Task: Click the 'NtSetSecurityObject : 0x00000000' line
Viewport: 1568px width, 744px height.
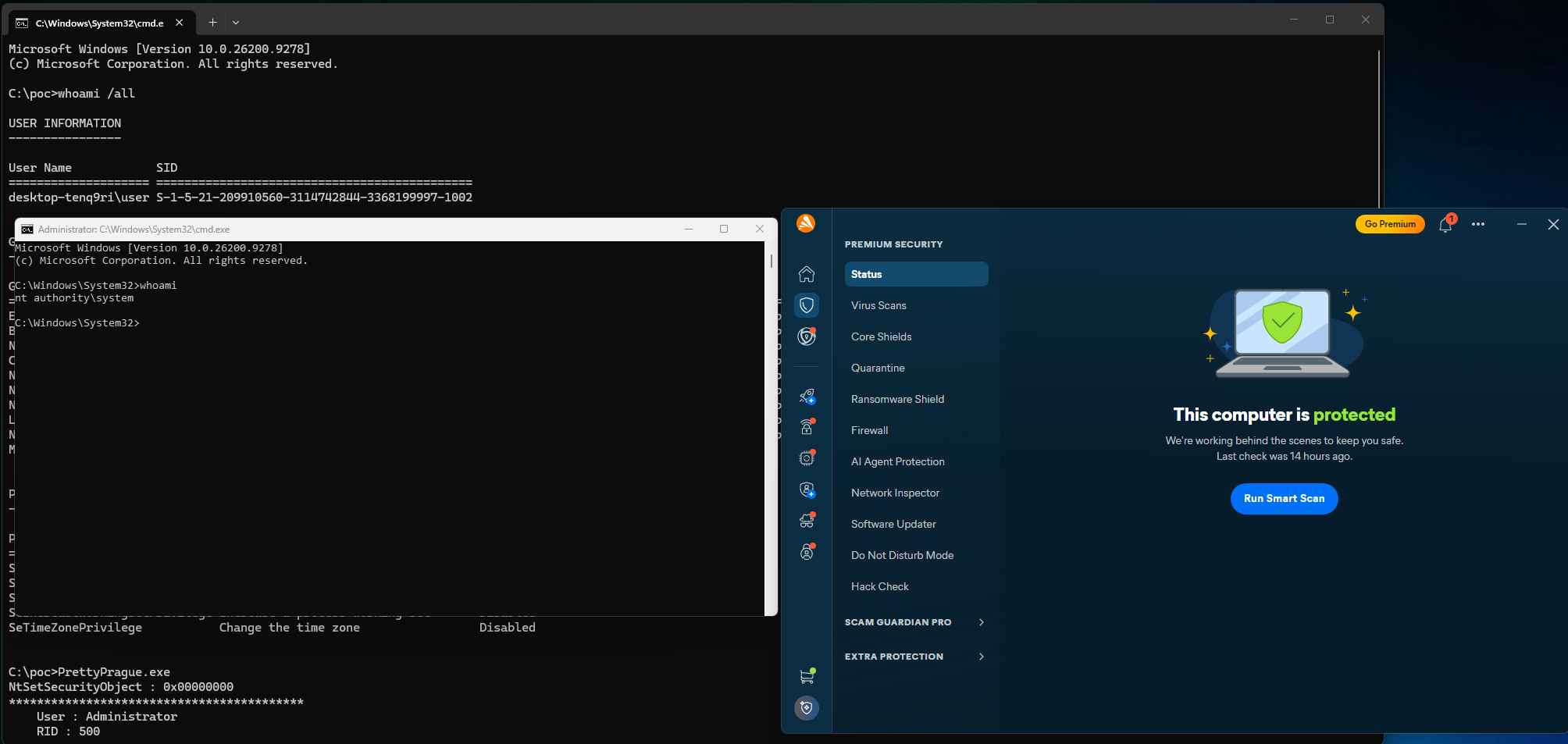Action: click(121, 687)
